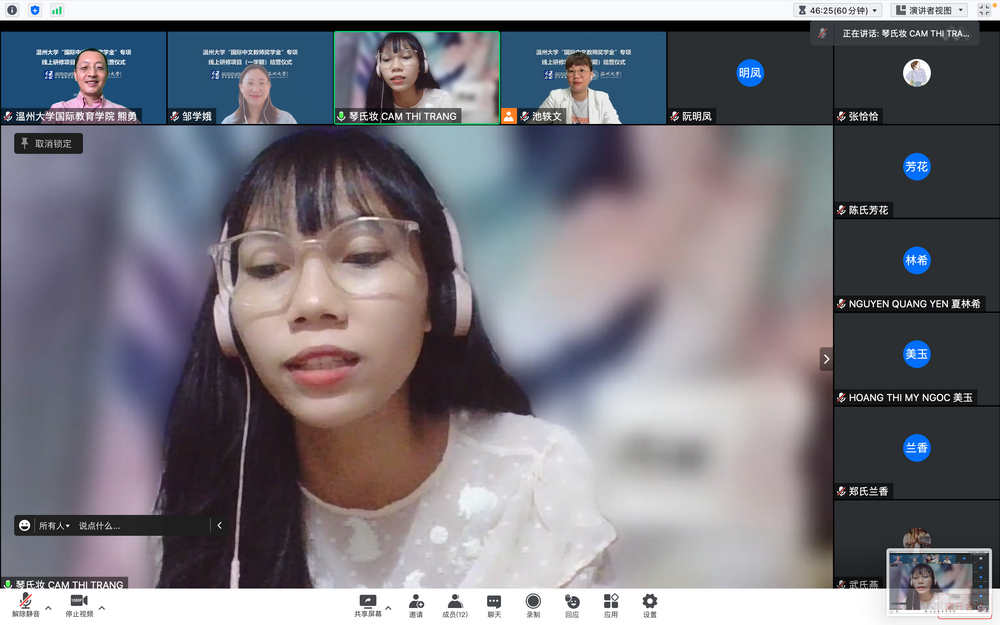The image size is (1000, 625).
Task: Open the 应用 apps icon
Action: tap(611, 601)
